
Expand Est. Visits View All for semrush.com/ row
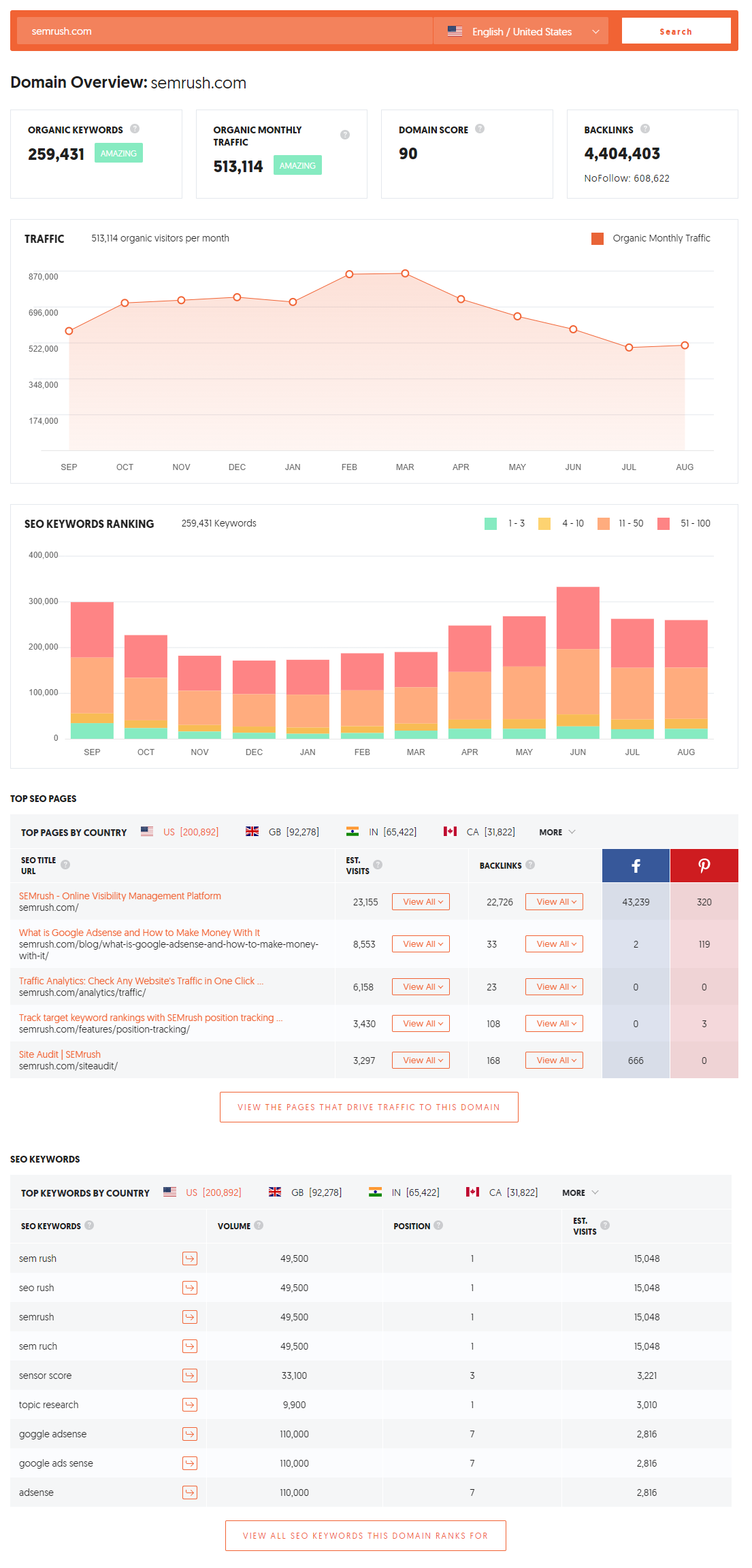421,902
